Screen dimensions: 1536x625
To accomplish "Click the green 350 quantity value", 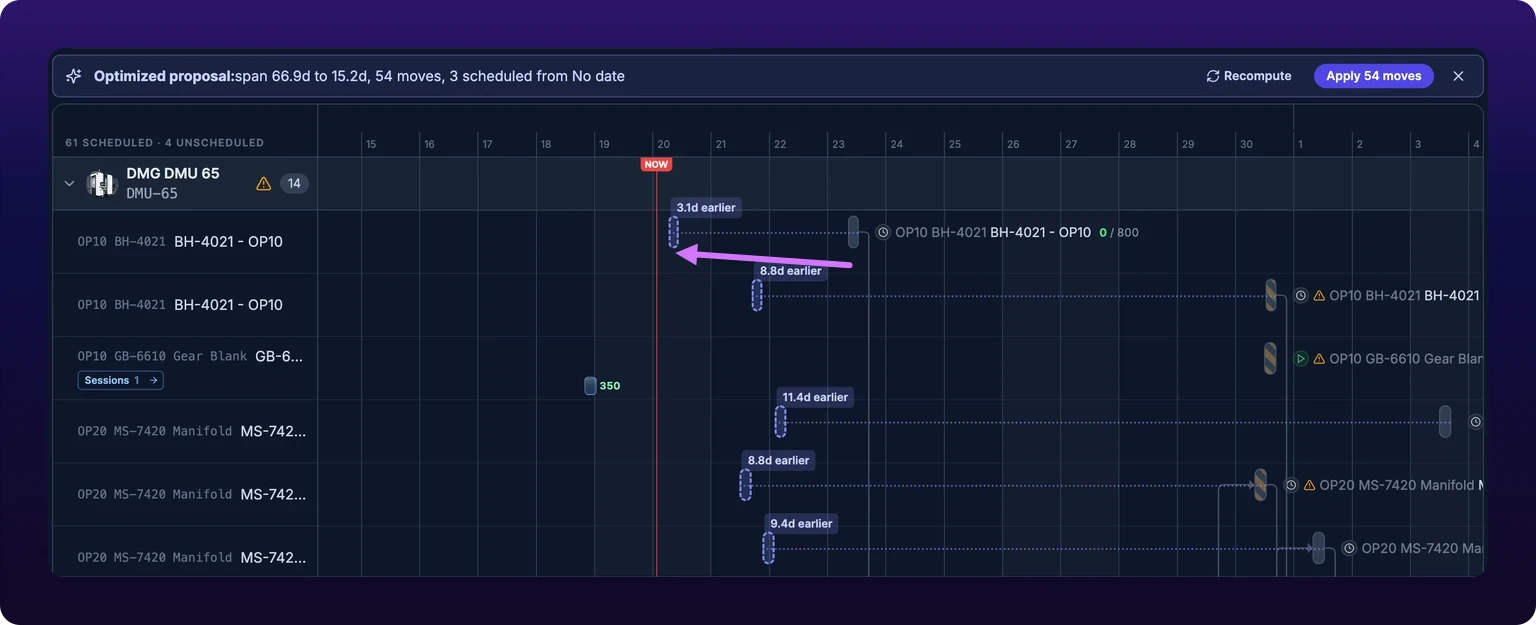I will (610, 386).
